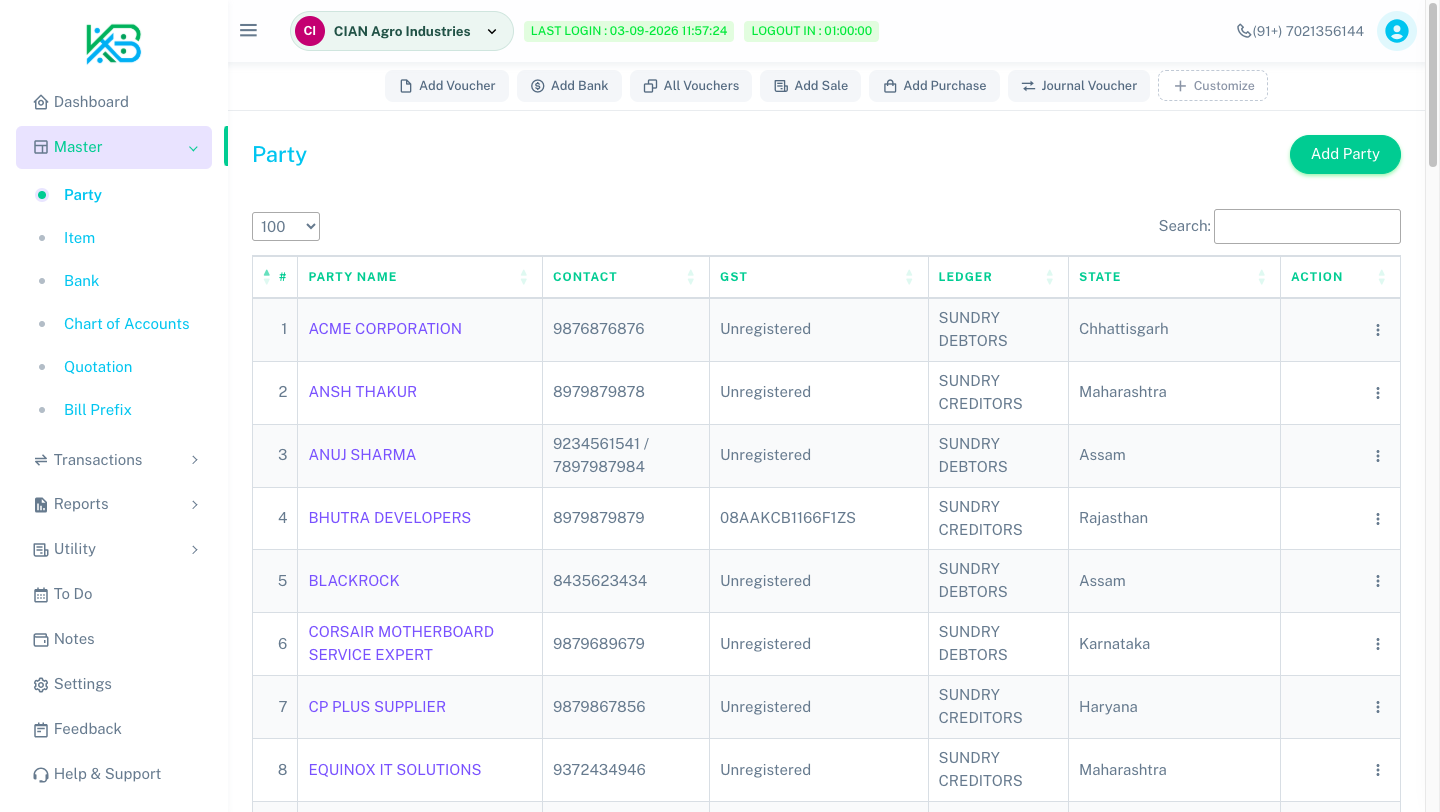Open row actions for CP PLUS SUPPLIER
This screenshot has width=1440, height=812.
tap(1378, 707)
